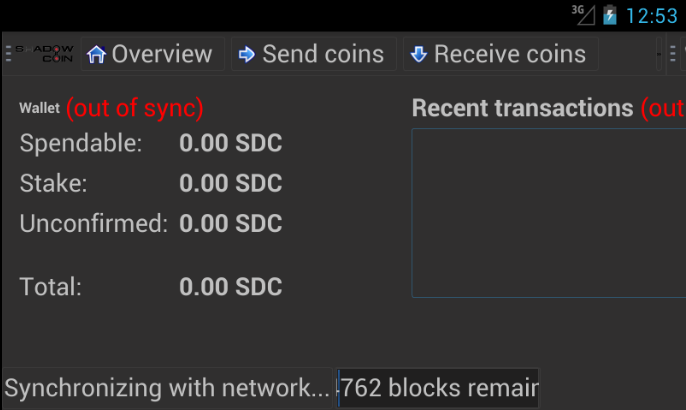Open the Receive coins tab

pos(500,54)
